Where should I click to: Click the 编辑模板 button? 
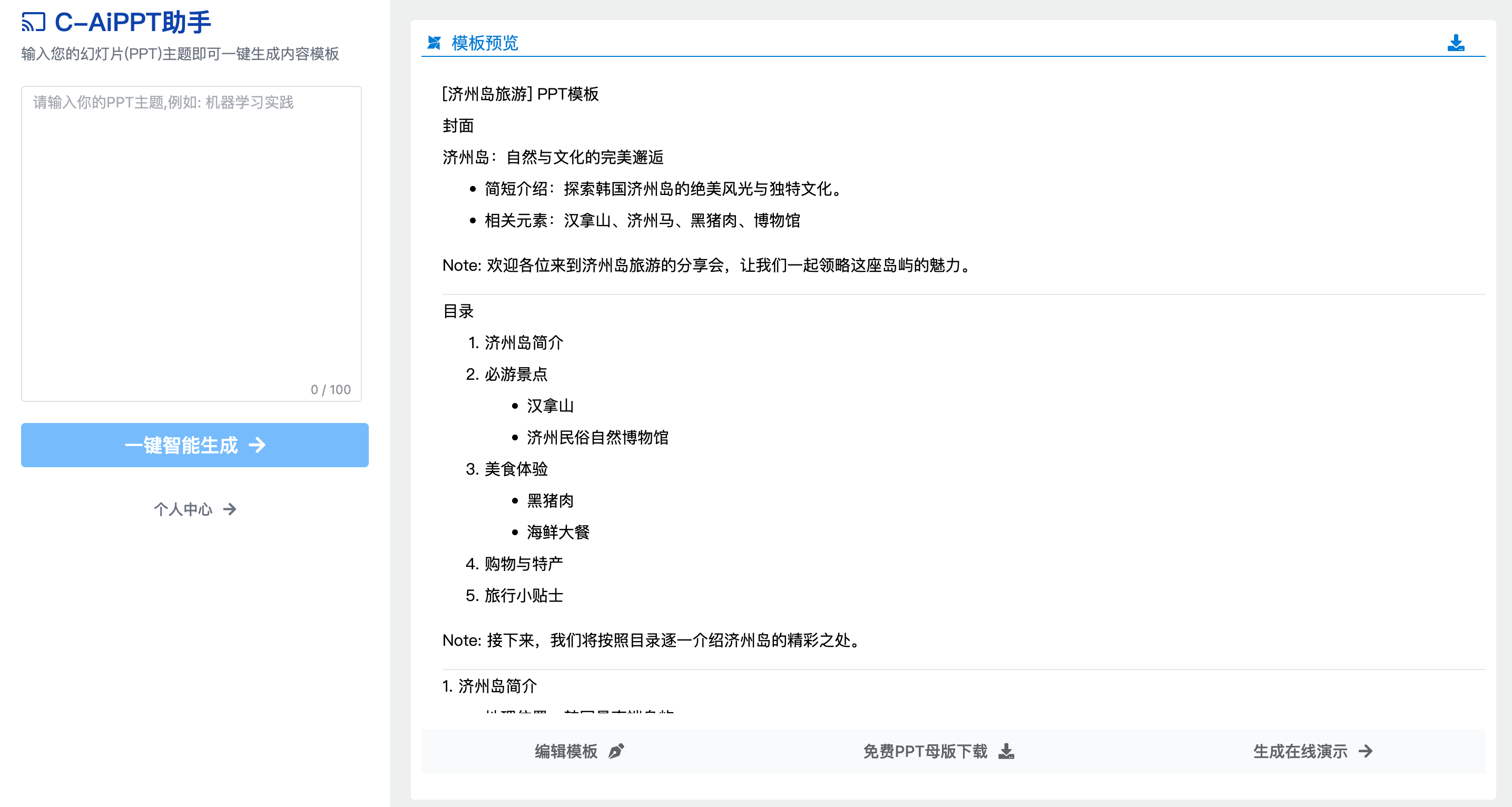click(580, 751)
